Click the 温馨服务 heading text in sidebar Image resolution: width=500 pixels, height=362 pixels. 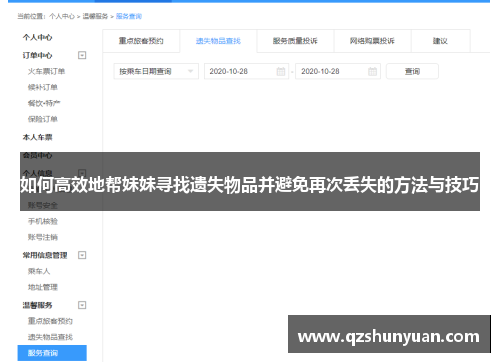[x=37, y=305]
